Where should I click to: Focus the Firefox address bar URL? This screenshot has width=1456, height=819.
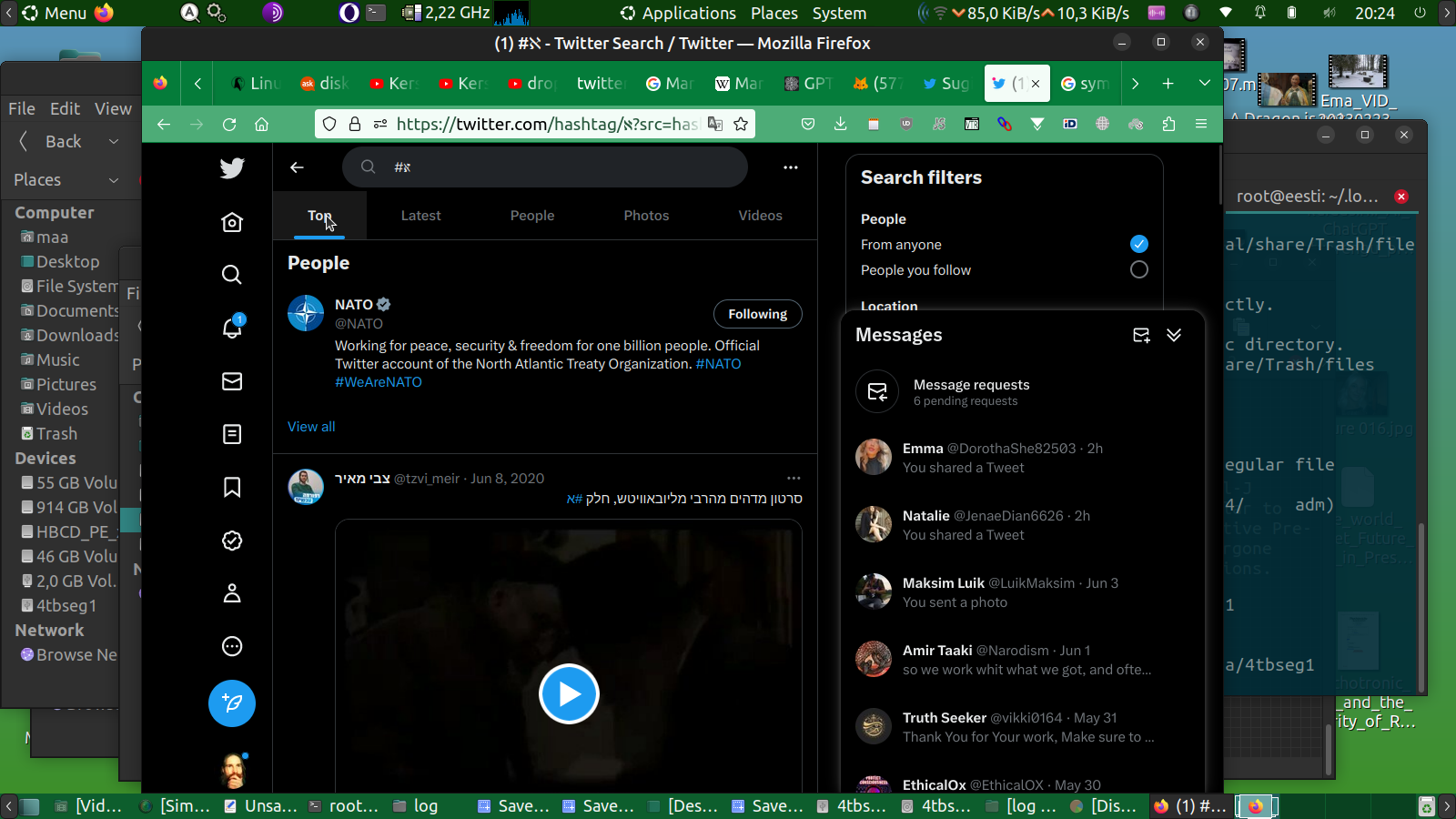[548, 125]
